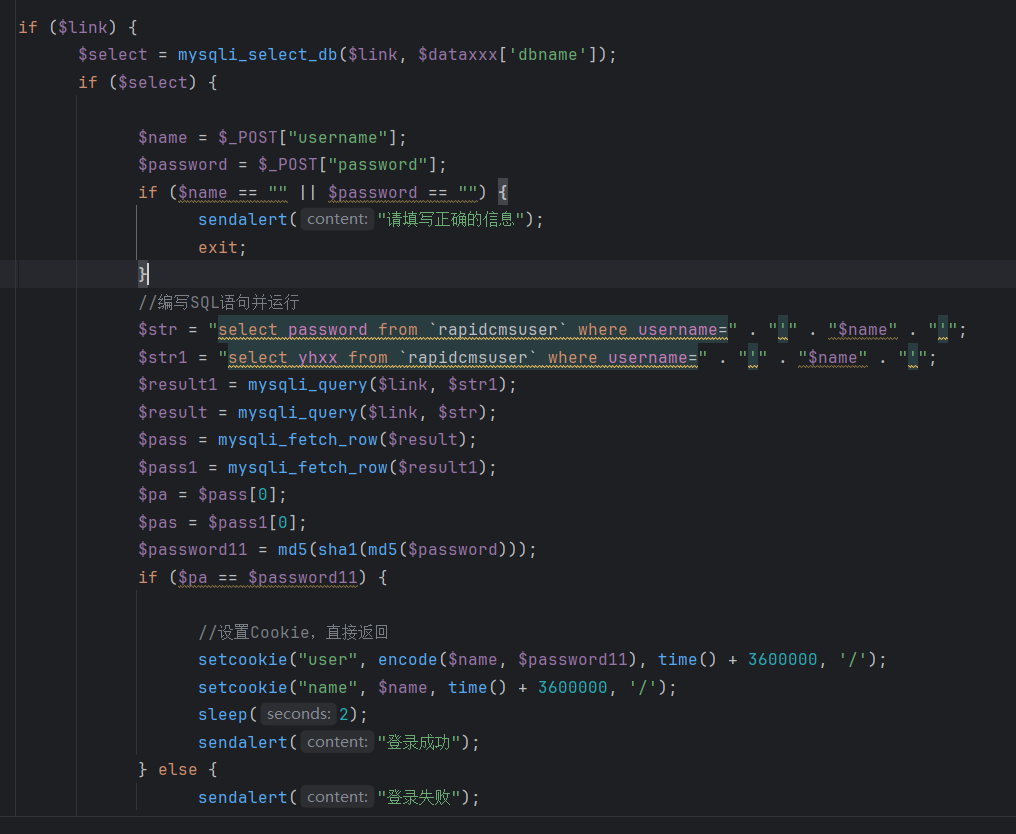Click the seconds hint inside sleep
This screenshot has height=834, width=1016.
pyautogui.click(x=298, y=714)
